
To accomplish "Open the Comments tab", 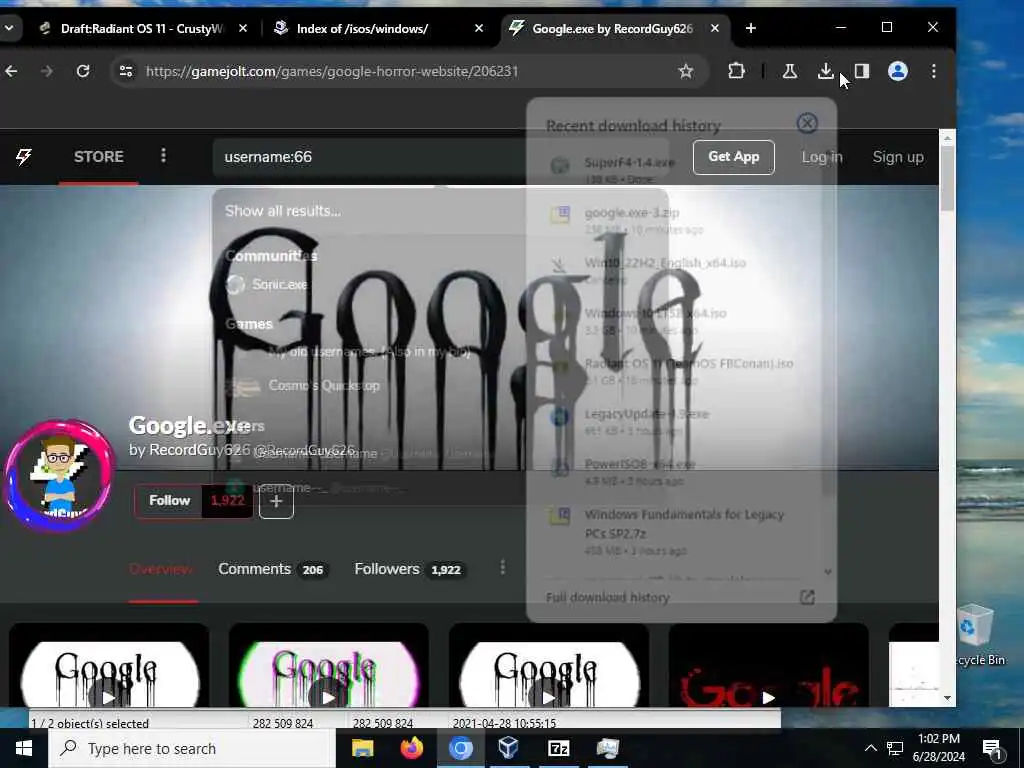I will point(272,569).
